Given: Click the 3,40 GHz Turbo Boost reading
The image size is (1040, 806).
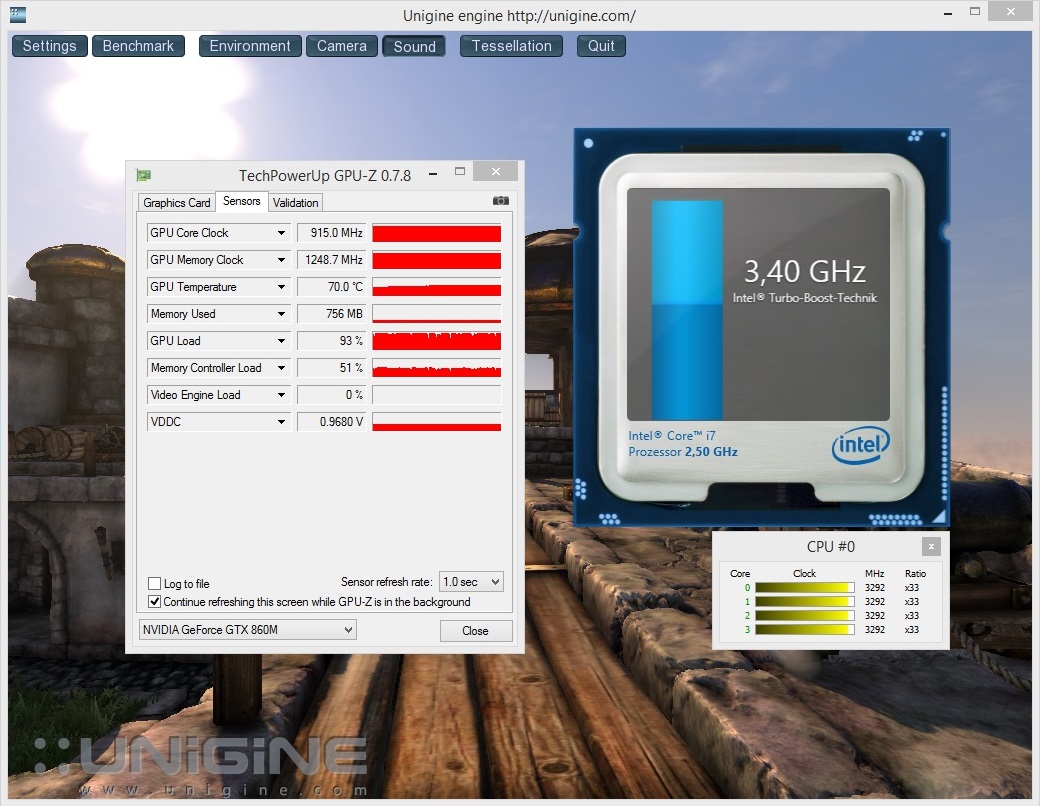Looking at the screenshot, I should point(805,271).
